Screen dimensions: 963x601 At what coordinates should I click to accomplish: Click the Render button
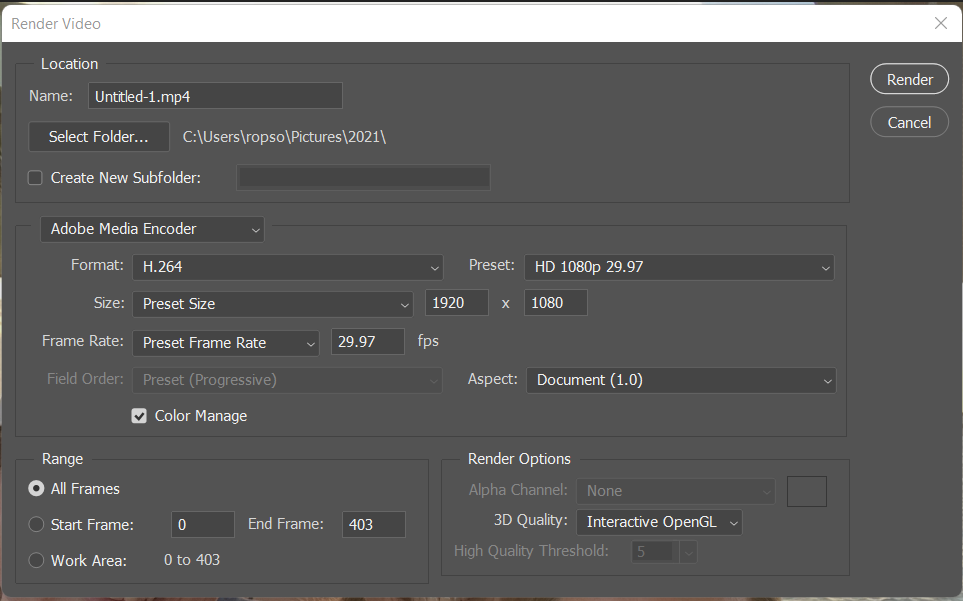click(x=908, y=78)
